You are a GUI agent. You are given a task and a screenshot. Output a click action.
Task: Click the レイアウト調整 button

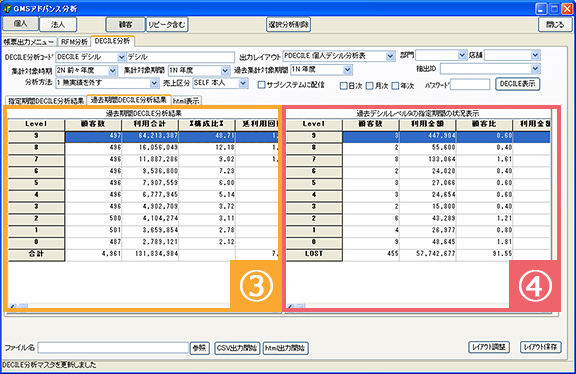pos(489,347)
